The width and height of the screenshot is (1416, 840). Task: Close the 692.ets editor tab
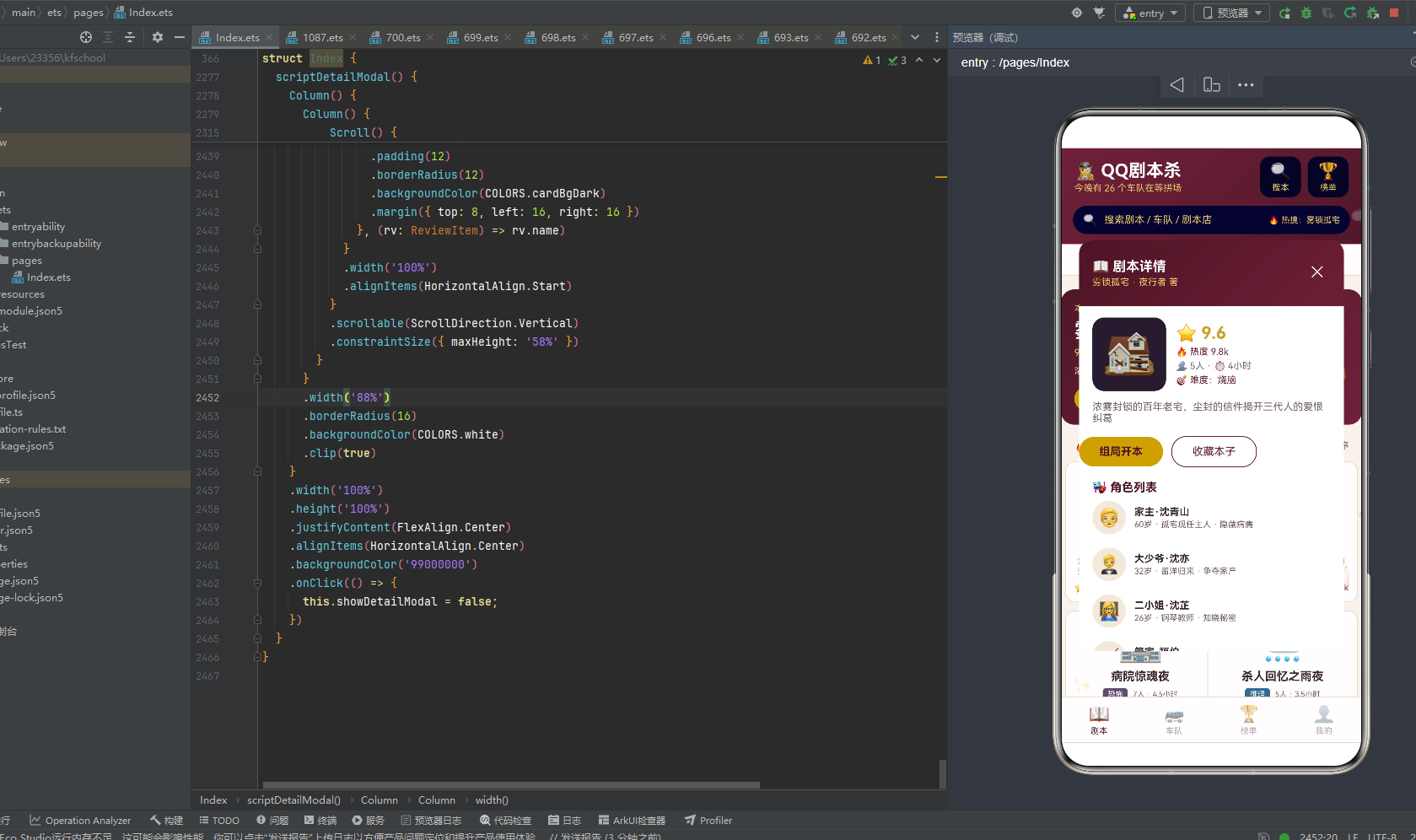click(x=895, y=37)
